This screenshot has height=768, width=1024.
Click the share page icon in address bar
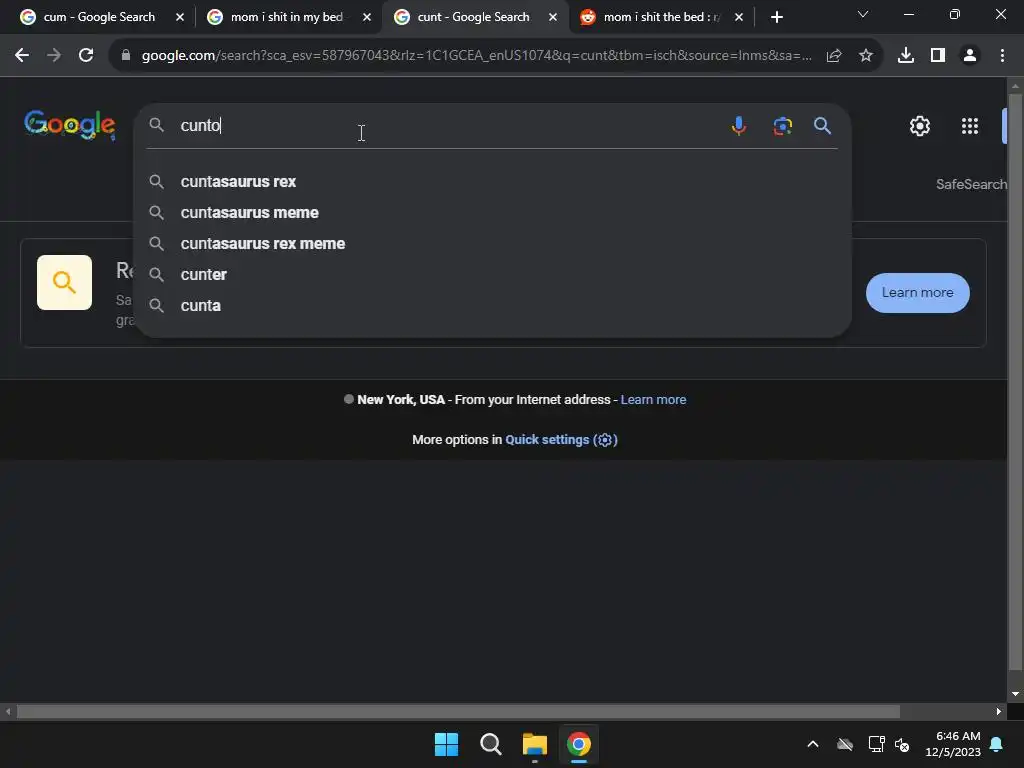(x=834, y=56)
